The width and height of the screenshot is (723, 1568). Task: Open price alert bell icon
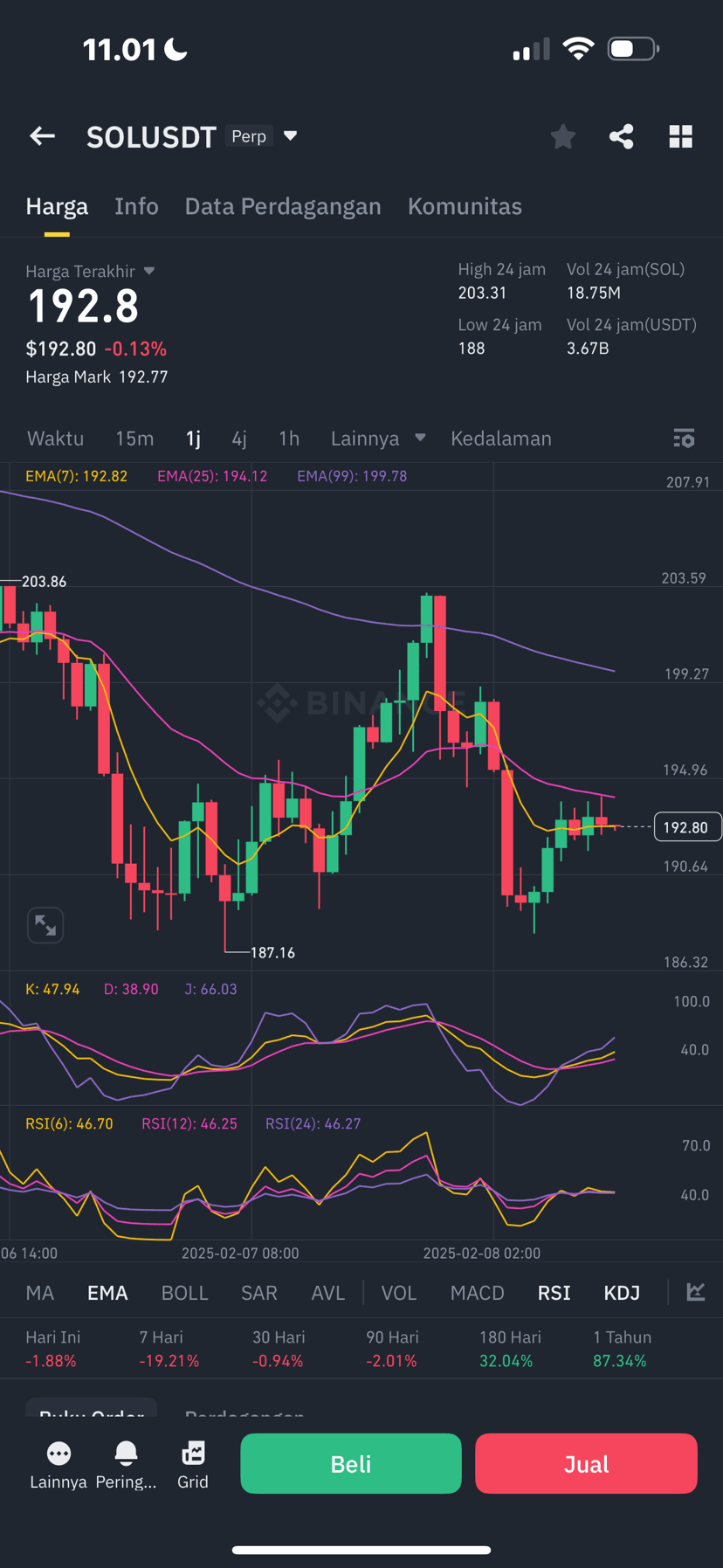[126, 1465]
